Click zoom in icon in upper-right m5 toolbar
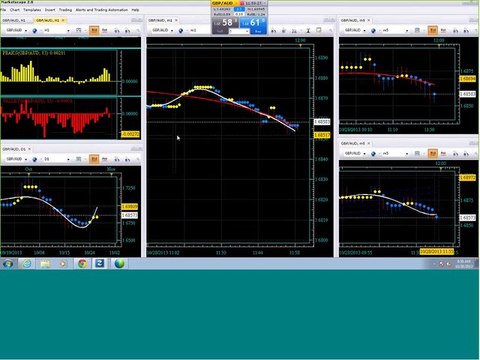The width and height of the screenshot is (480, 360). click(x=456, y=30)
